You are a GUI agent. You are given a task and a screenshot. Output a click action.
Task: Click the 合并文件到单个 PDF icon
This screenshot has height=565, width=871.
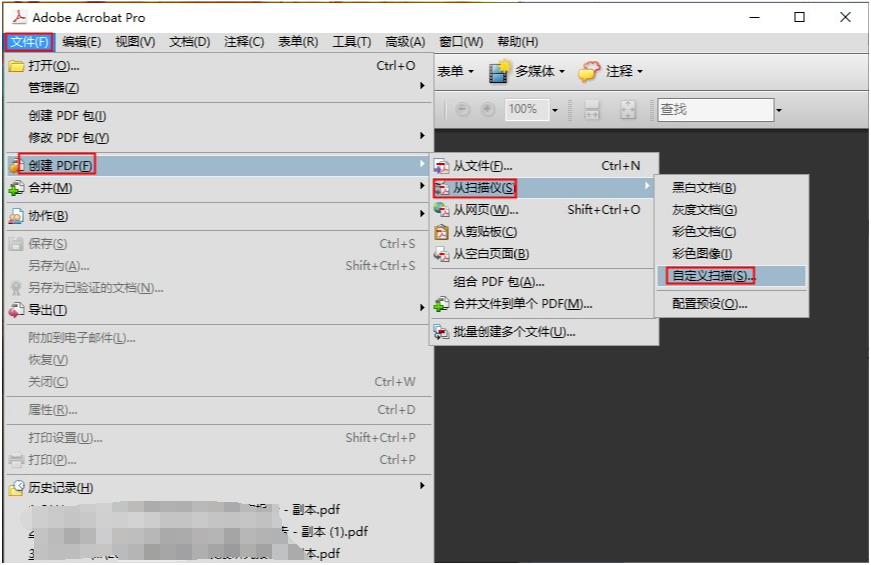[442, 304]
